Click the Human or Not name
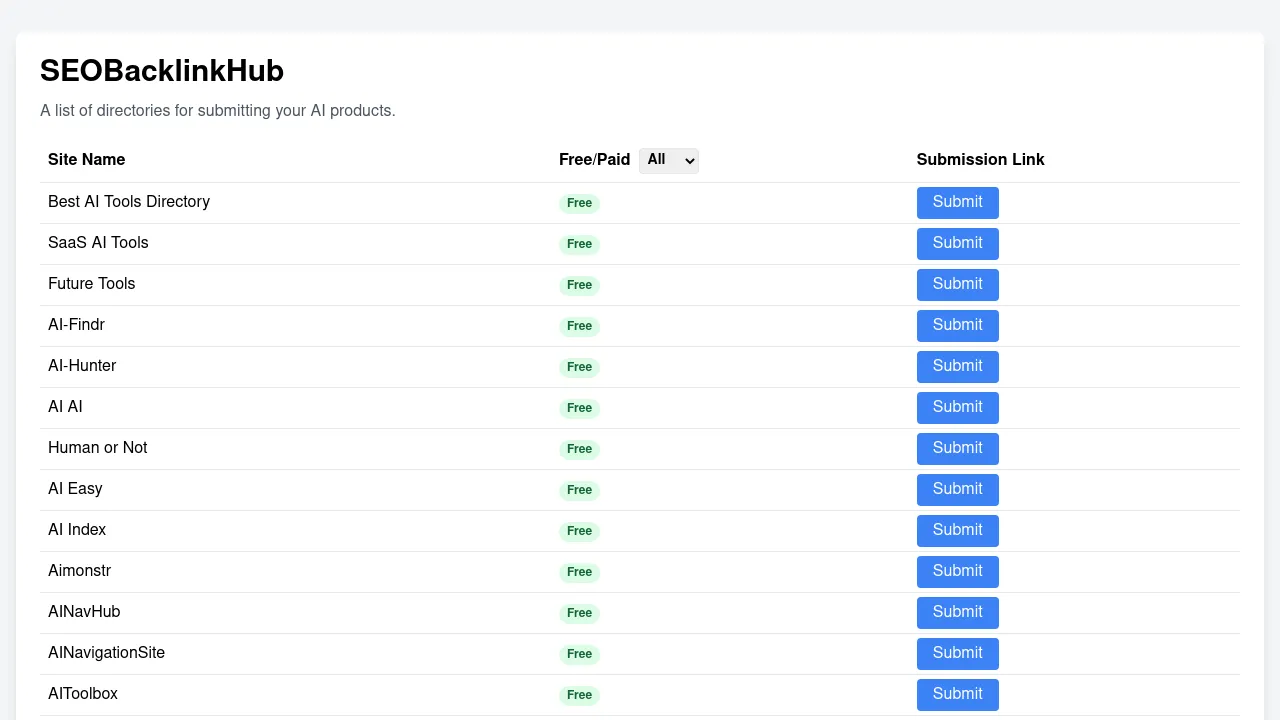Viewport: 1280px width, 720px height. [97, 448]
